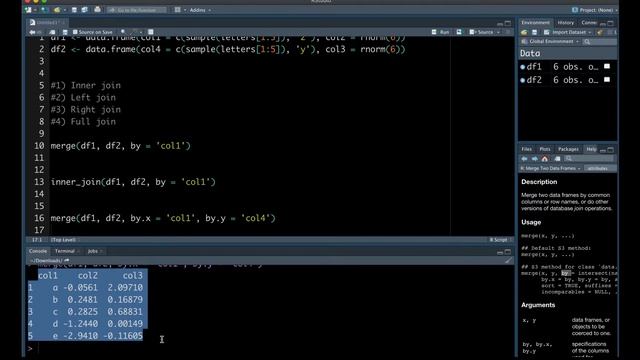
Task: Switch to the Packages tab
Action: click(568, 149)
